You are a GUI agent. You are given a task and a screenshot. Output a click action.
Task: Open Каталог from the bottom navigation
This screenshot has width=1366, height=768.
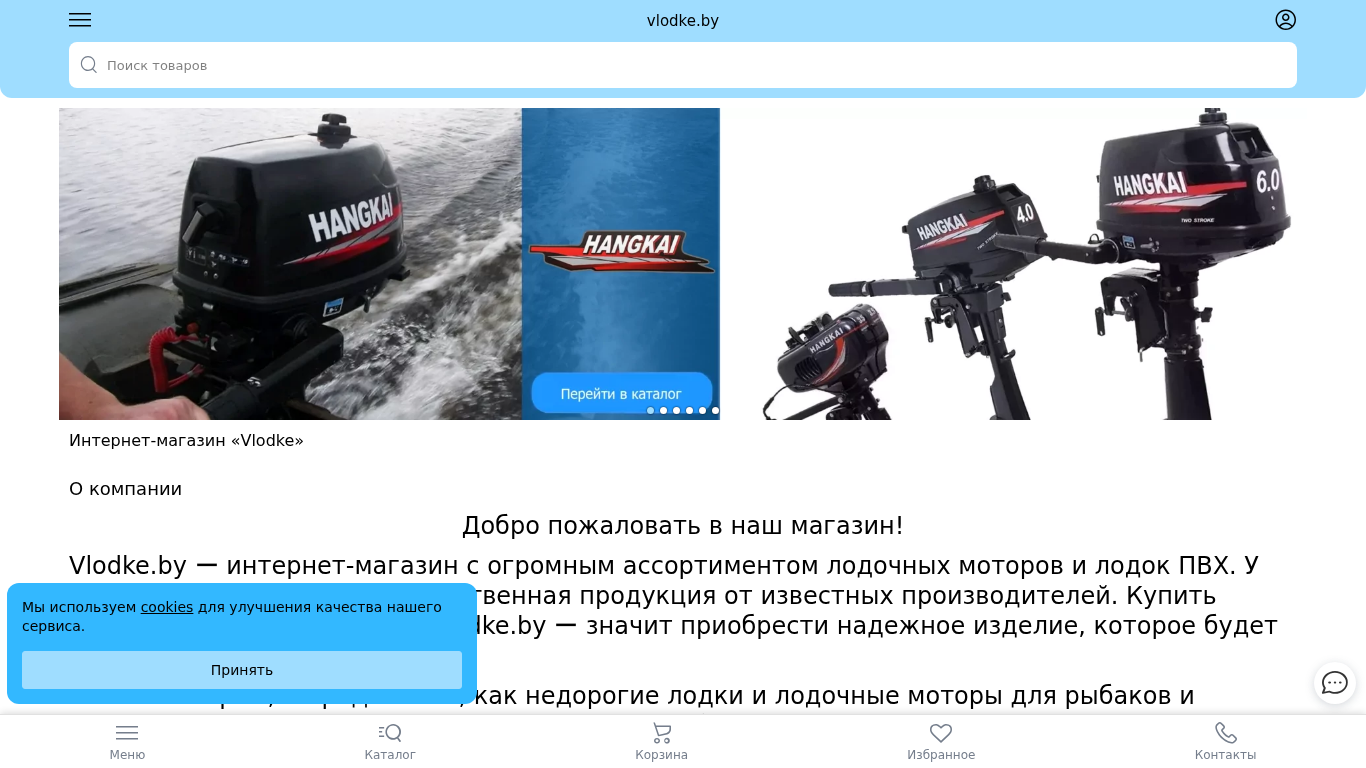pyautogui.click(x=390, y=742)
